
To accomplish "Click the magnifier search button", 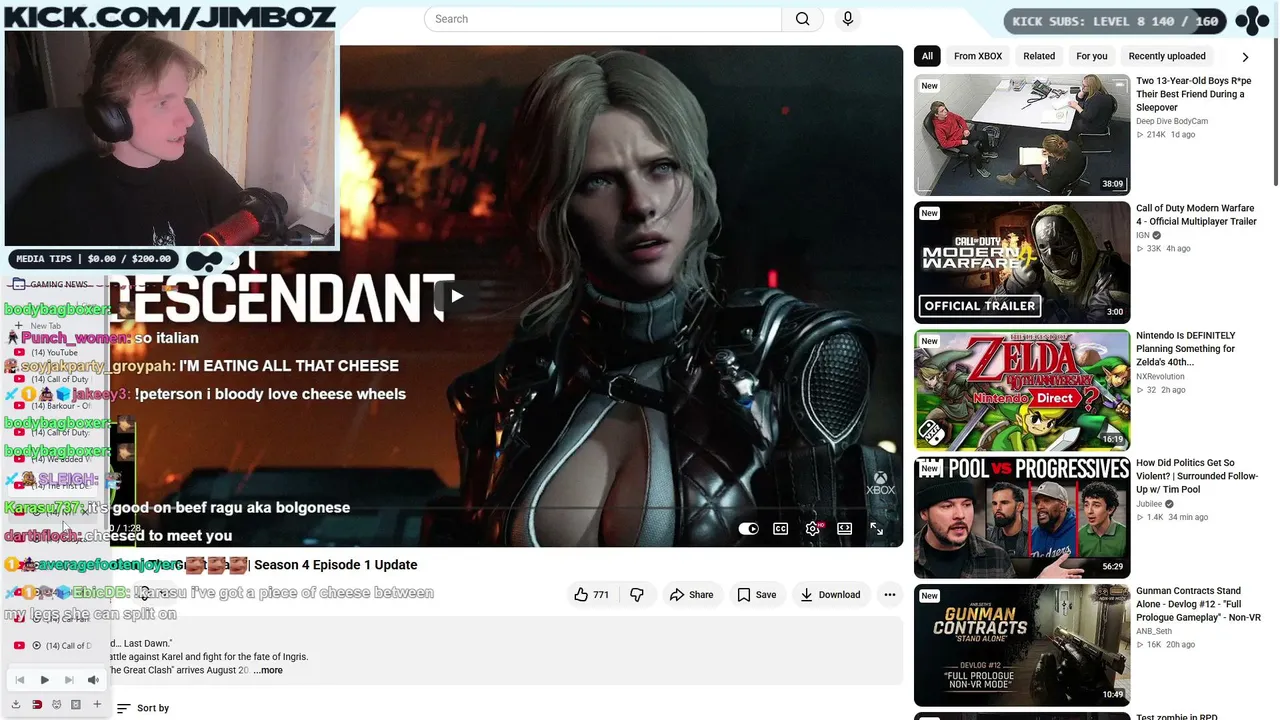I will (x=802, y=19).
